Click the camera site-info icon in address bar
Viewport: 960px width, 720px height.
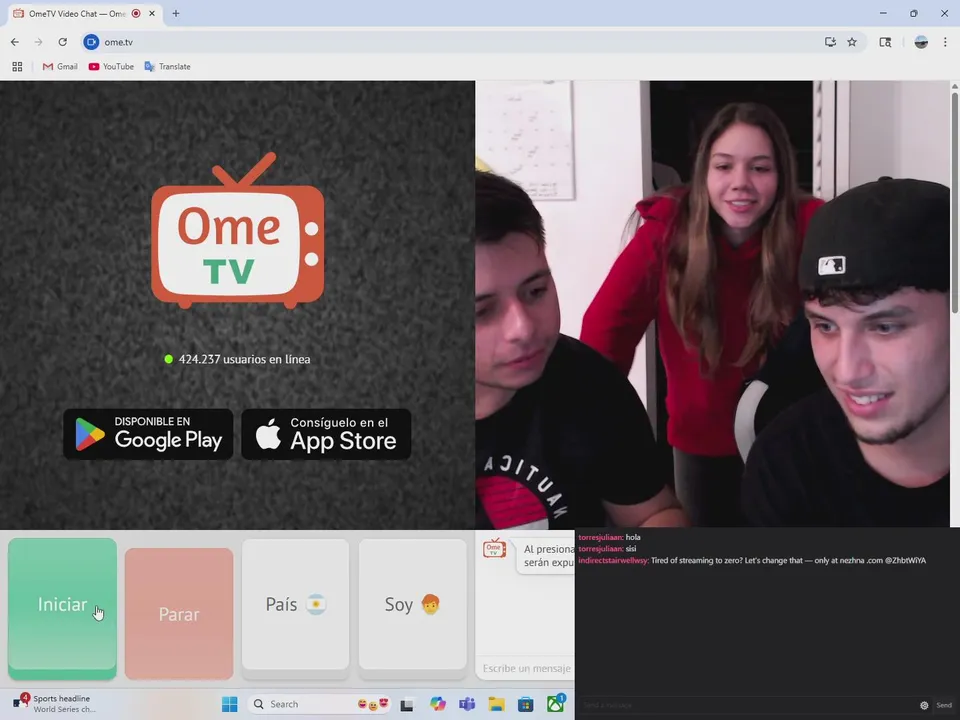(91, 42)
